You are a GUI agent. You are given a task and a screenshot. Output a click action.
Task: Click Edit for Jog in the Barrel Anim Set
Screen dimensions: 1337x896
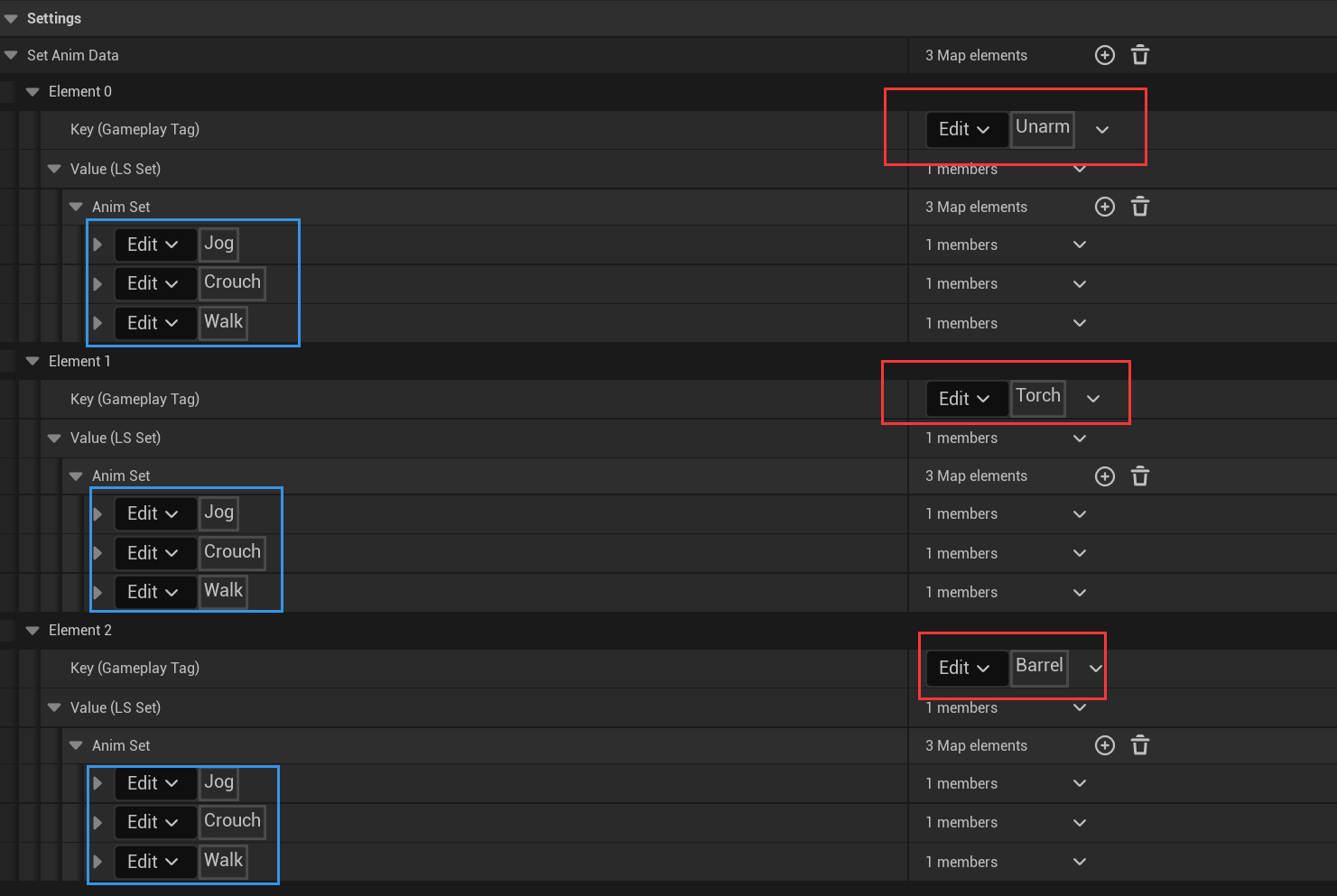154,783
